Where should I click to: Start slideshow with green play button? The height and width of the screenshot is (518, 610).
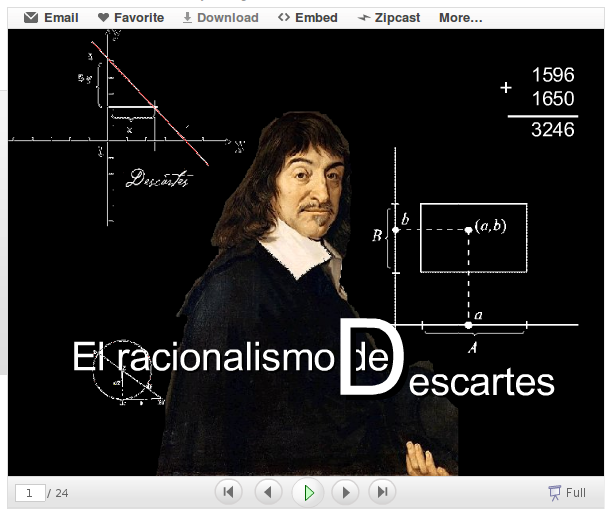pos(308,493)
